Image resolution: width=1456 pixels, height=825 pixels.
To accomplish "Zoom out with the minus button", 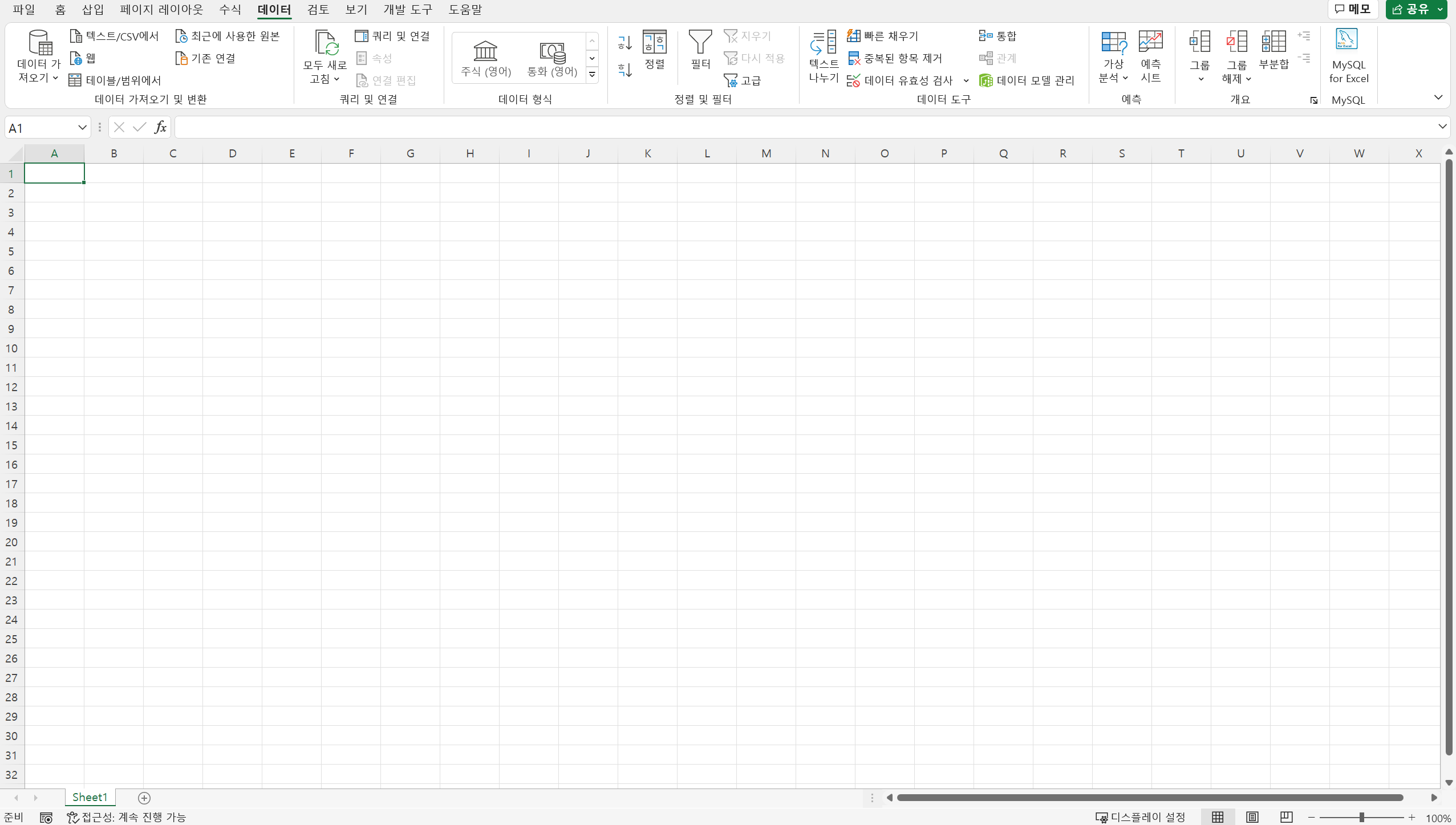I will pos(1311,817).
